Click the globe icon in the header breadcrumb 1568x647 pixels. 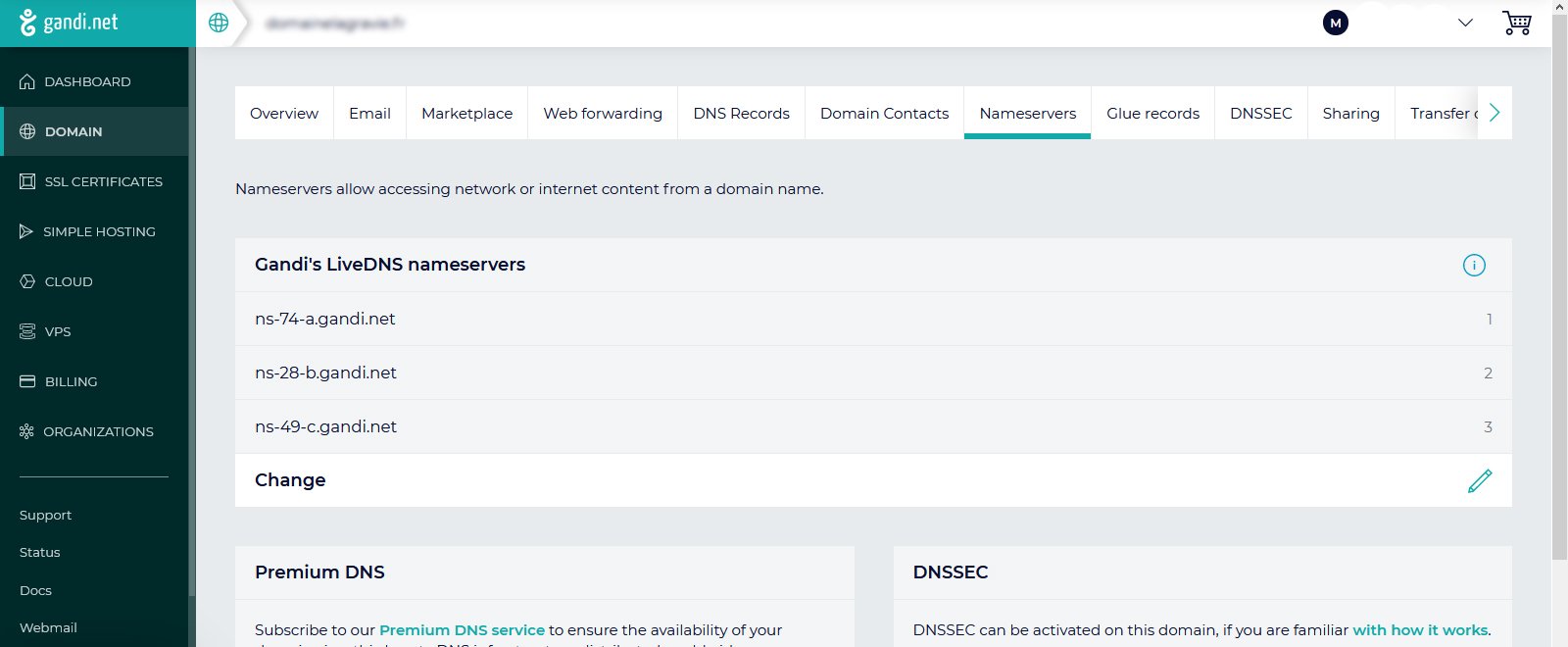pyautogui.click(x=219, y=23)
